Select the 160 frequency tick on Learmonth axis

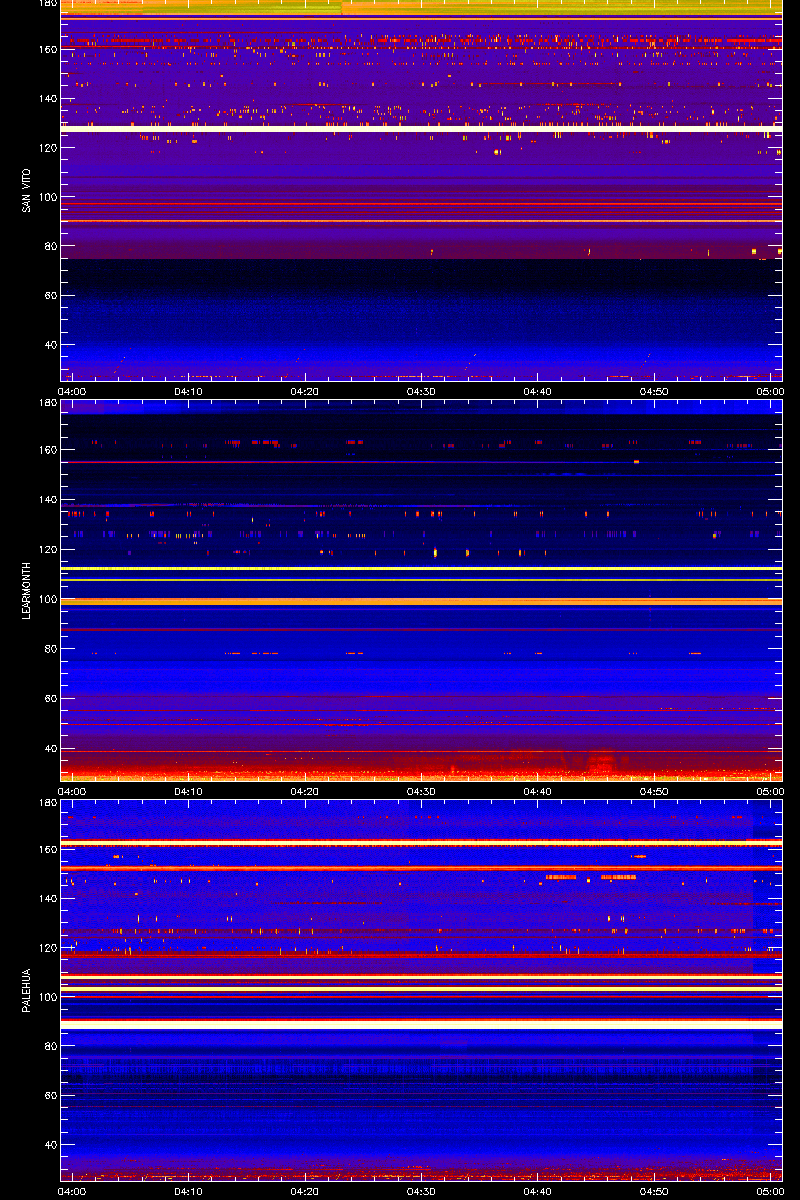point(47,450)
